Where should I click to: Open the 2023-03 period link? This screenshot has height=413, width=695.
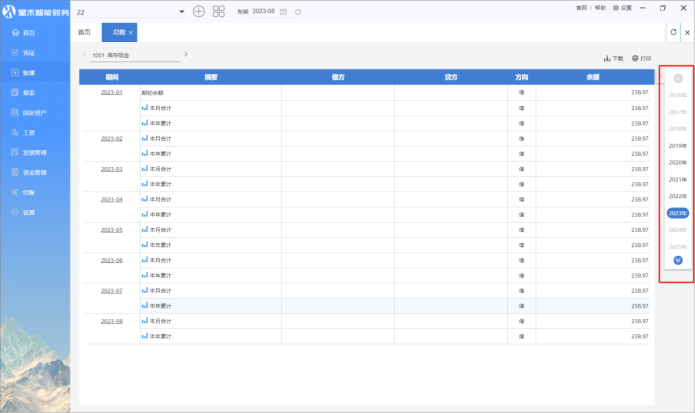(x=111, y=169)
